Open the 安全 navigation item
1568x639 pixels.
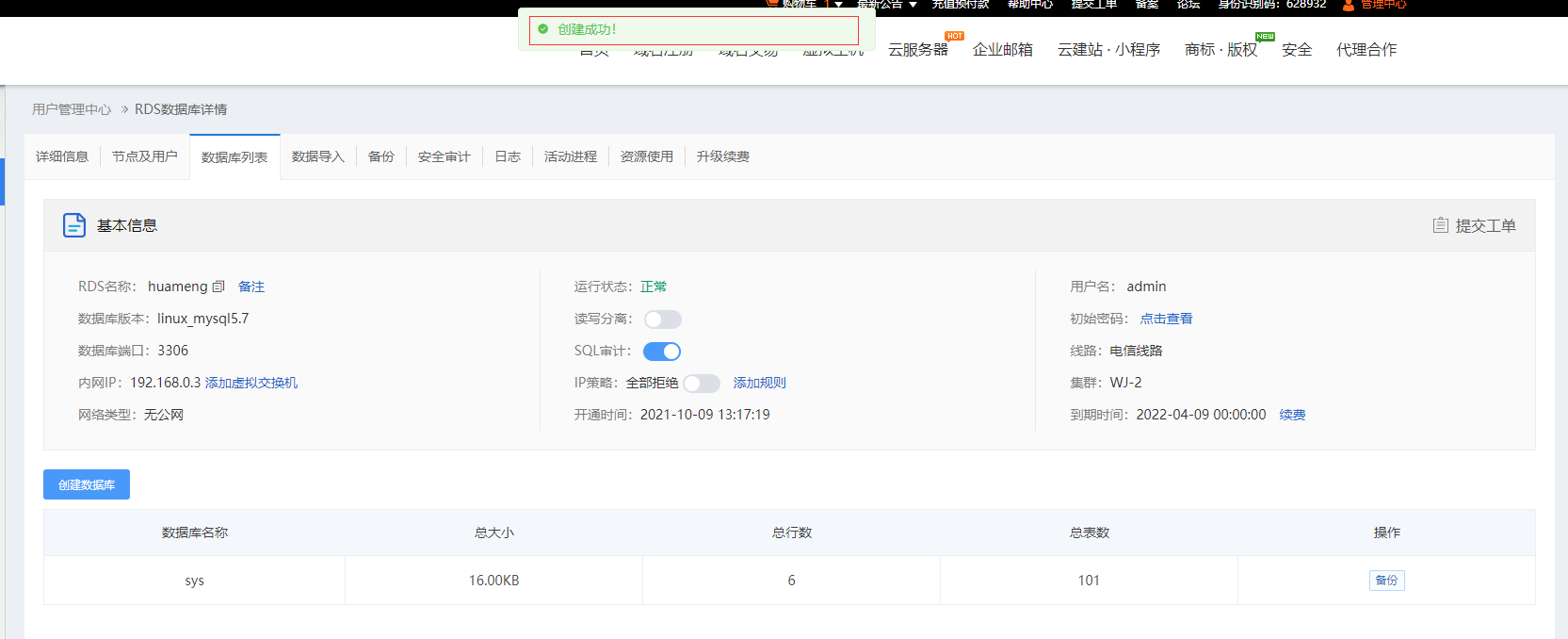(x=1297, y=49)
